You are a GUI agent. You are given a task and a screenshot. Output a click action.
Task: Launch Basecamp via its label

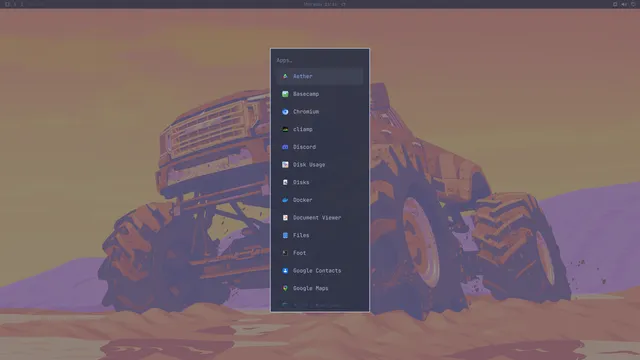306,94
